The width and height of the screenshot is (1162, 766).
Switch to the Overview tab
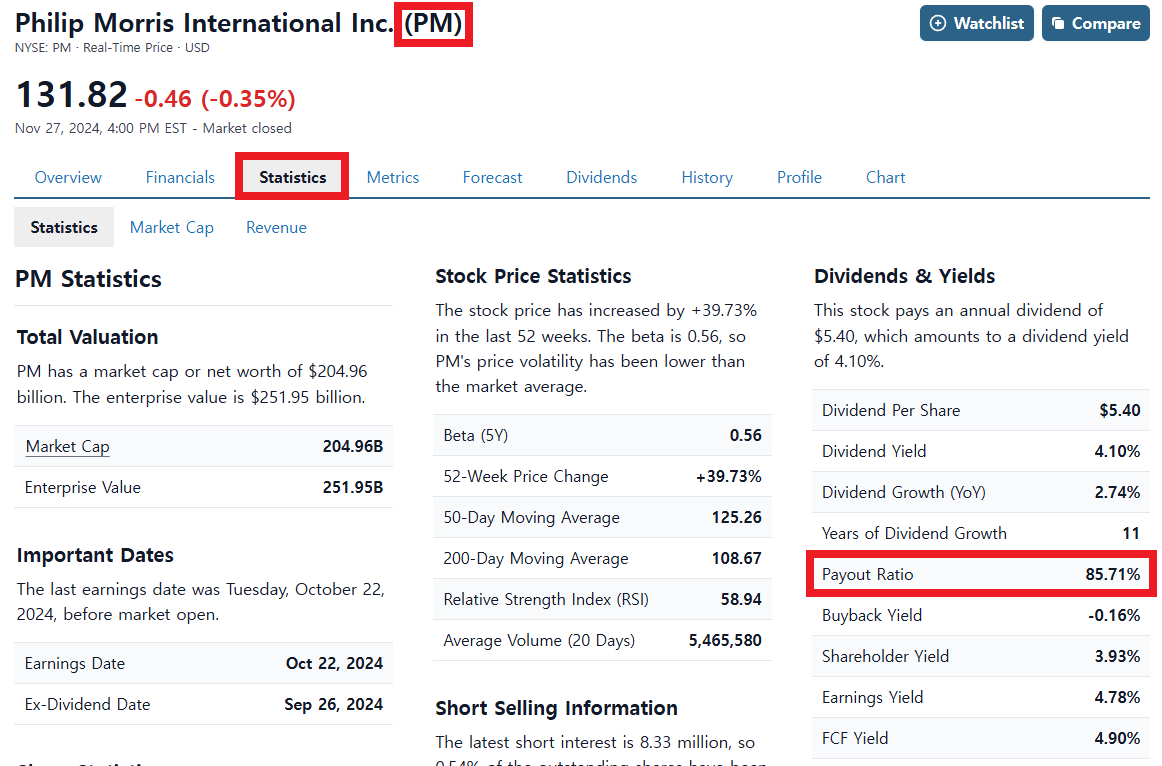point(68,177)
